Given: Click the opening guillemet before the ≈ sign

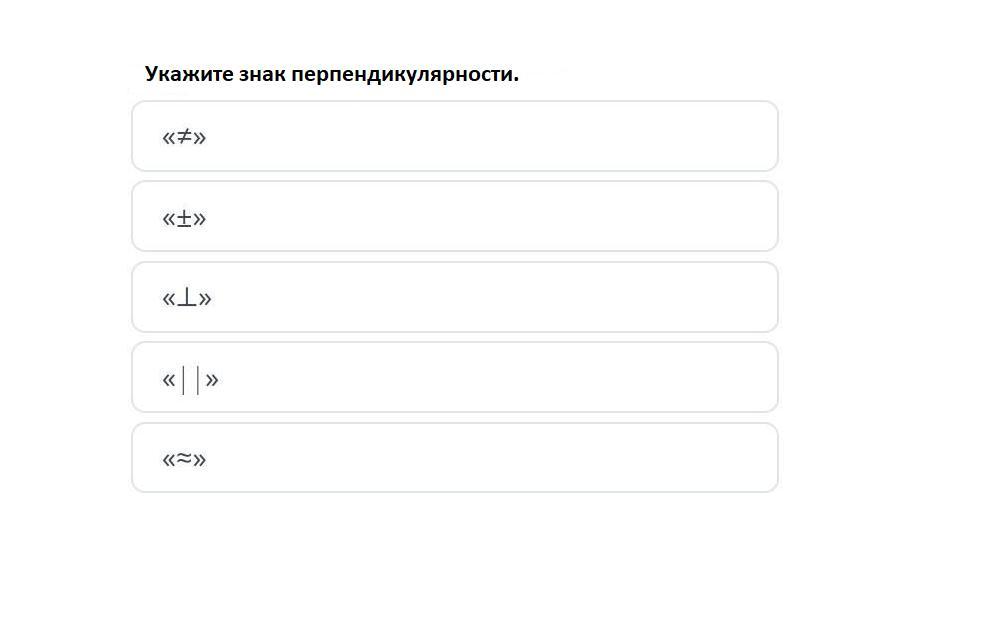Looking at the screenshot, I should coord(168,460).
